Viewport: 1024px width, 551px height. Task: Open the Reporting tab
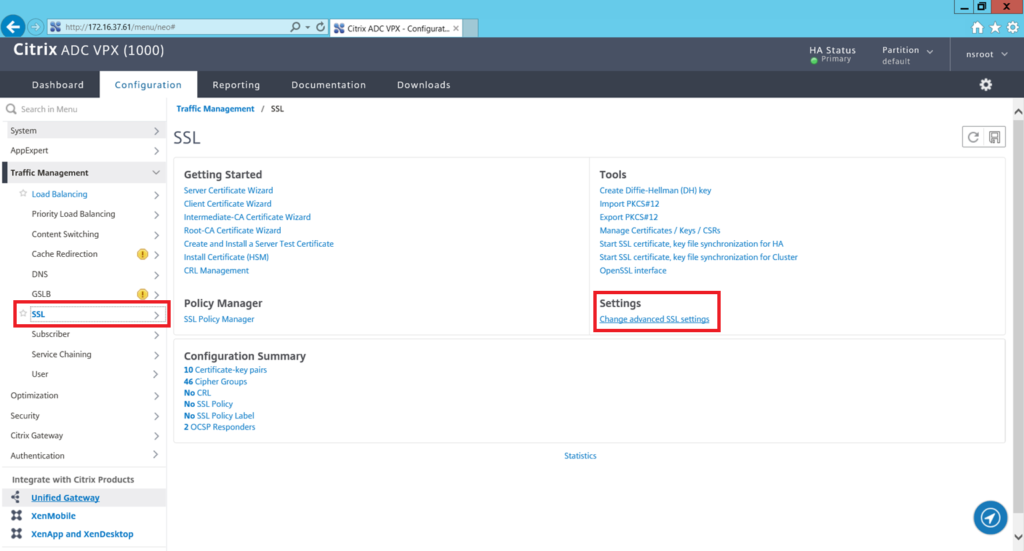coord(236,84)
